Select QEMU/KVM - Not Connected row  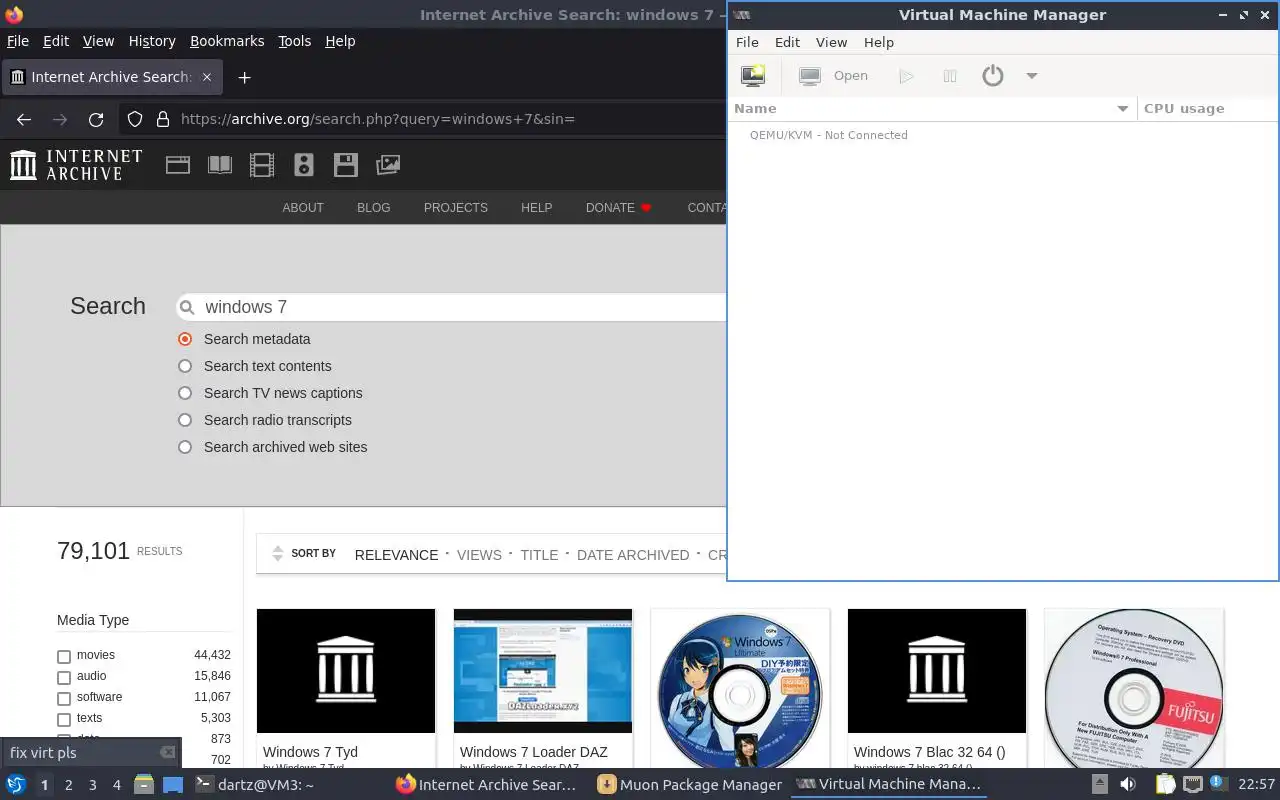point(828,135)
